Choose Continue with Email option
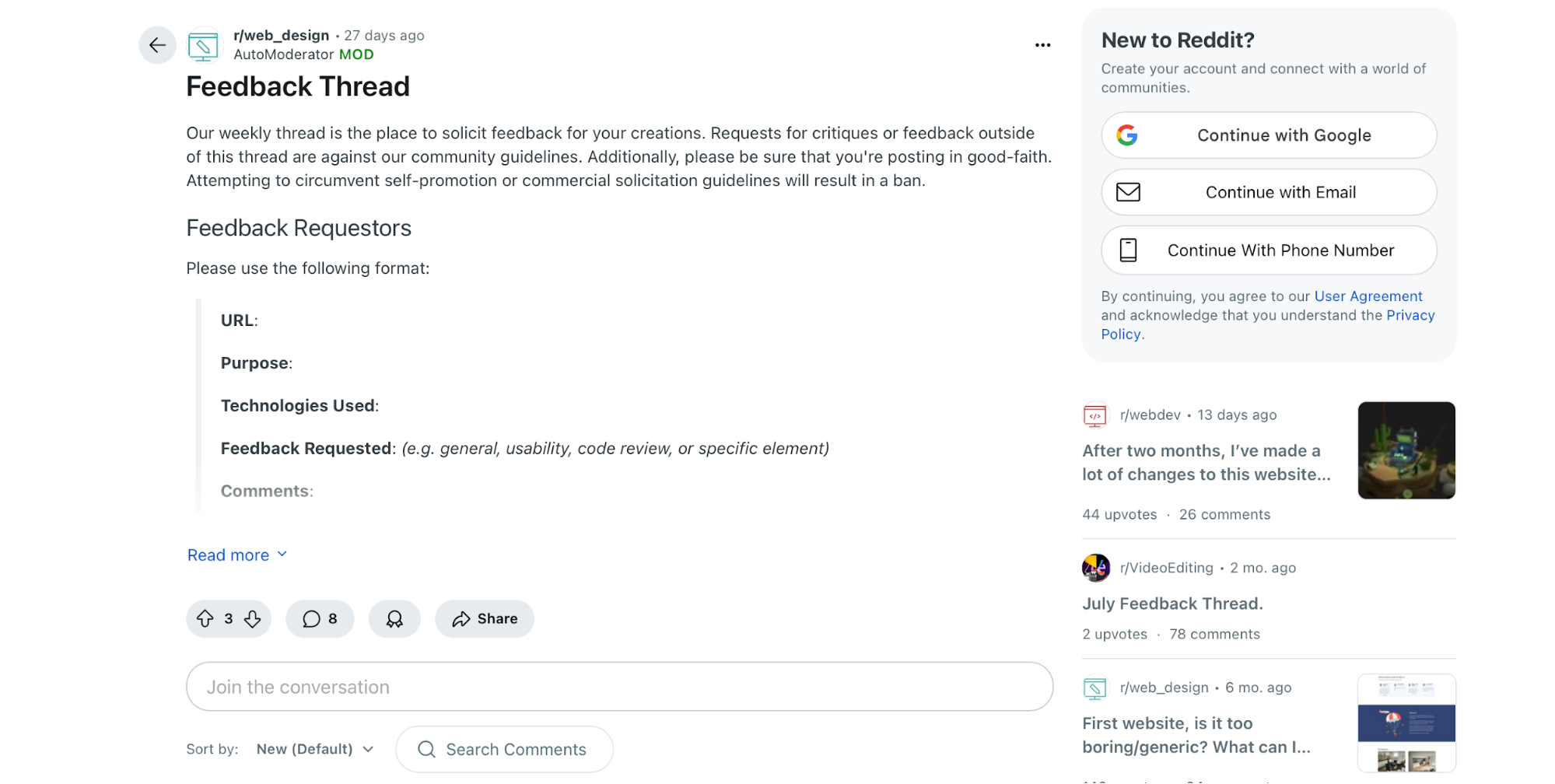This screenshot has width=1555, height=784. point(1268,192)
